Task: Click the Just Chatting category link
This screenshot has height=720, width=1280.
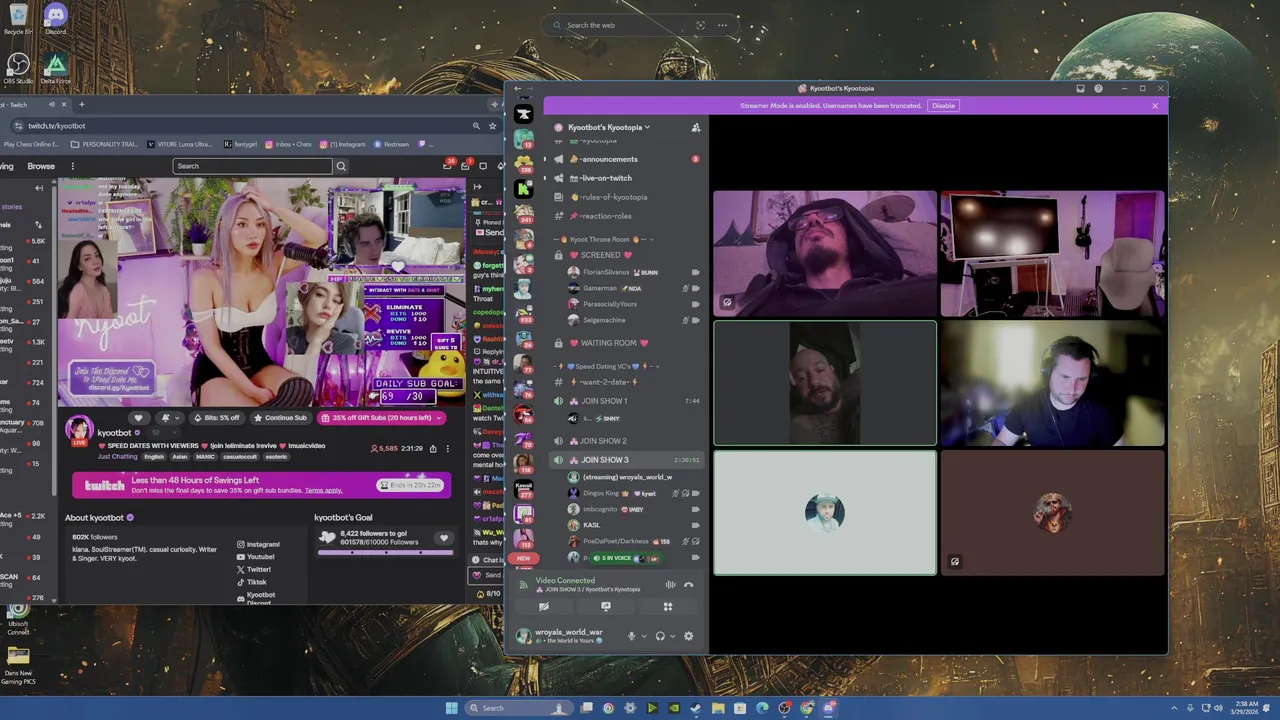Action: 117,457
